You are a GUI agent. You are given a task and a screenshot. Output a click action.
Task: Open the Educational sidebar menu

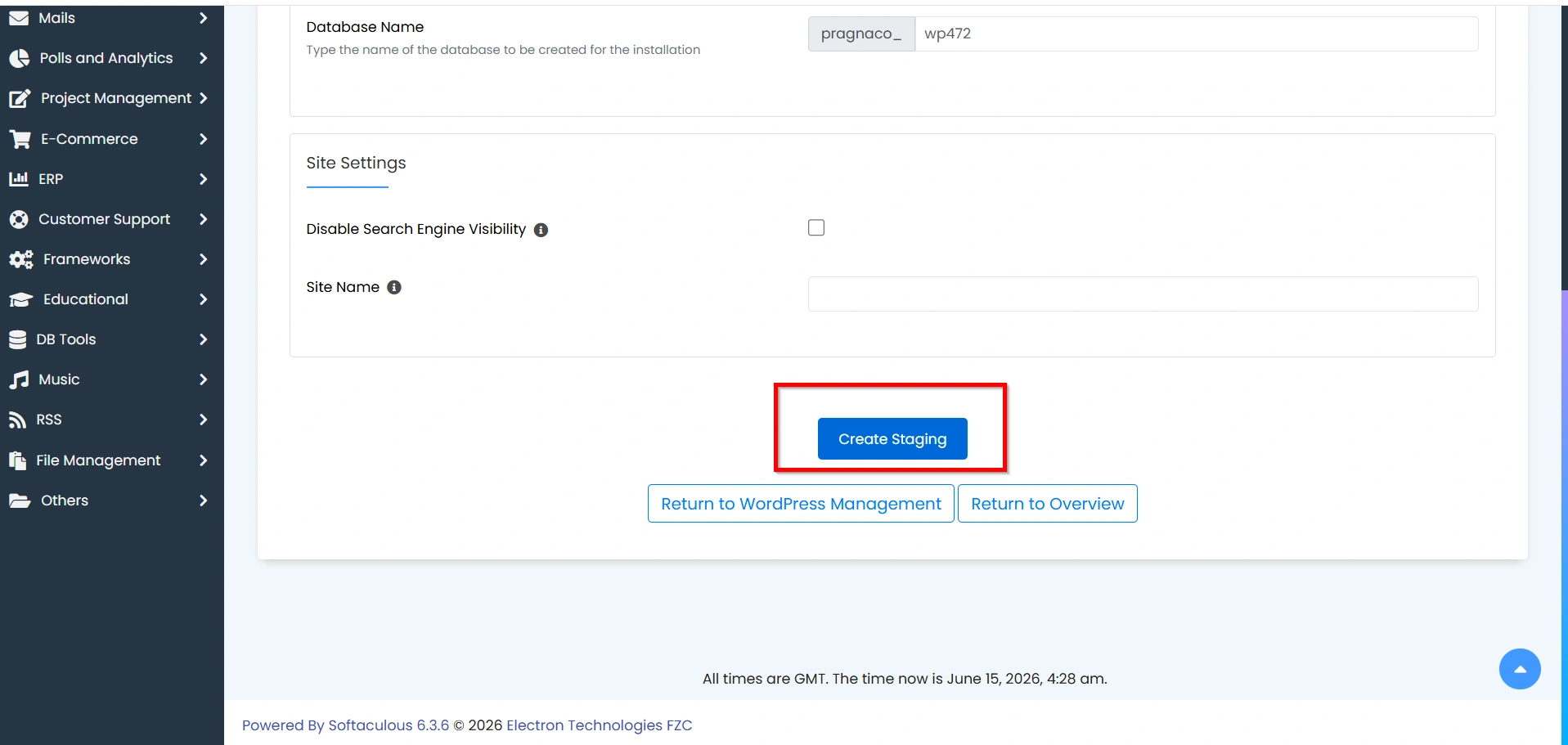pyautogui.click(x=112, y=299)
